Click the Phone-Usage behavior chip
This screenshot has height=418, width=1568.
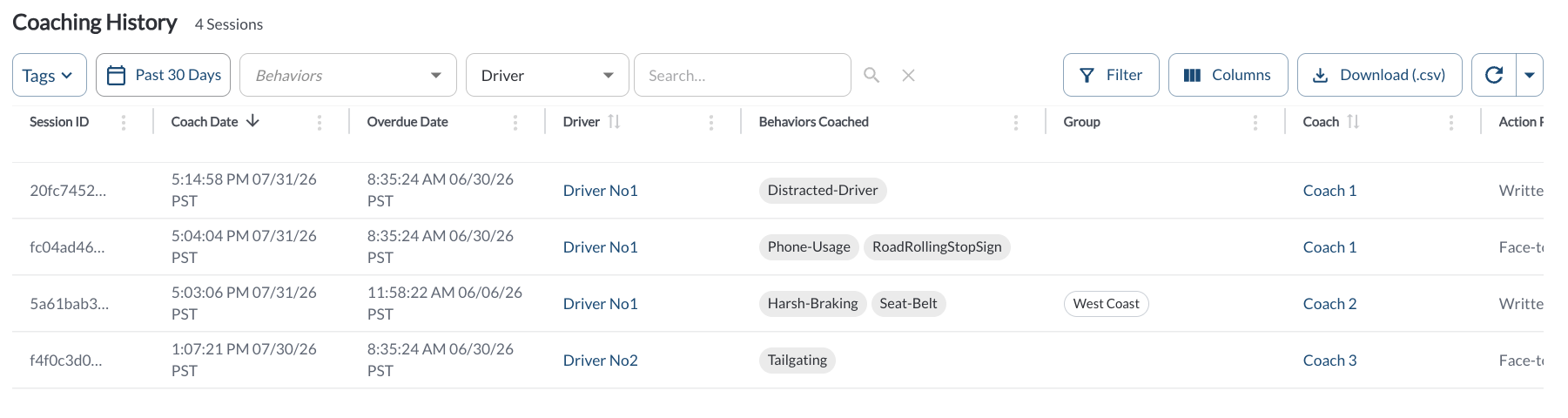809,247
